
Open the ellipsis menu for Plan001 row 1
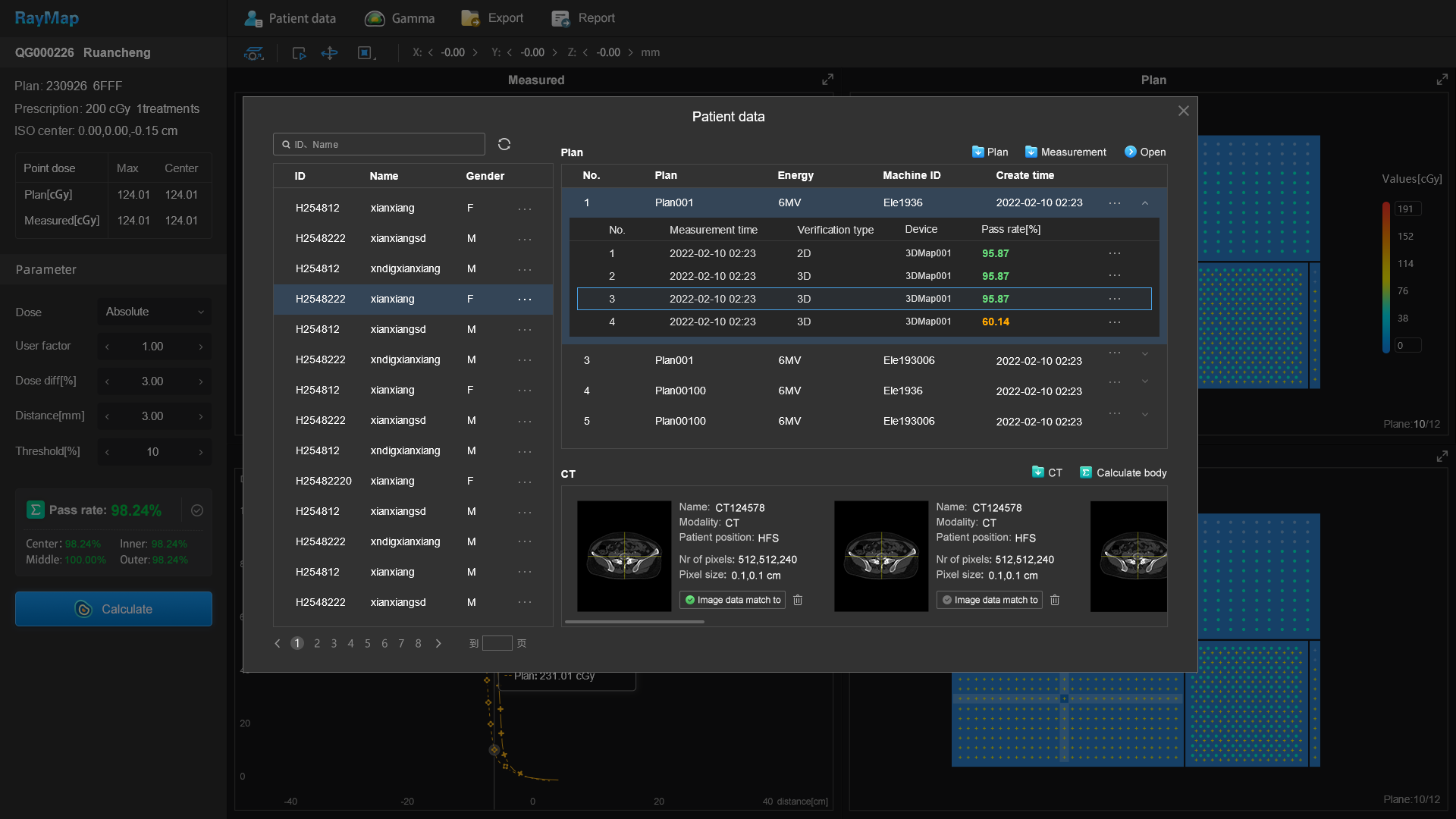point(1114,203)
